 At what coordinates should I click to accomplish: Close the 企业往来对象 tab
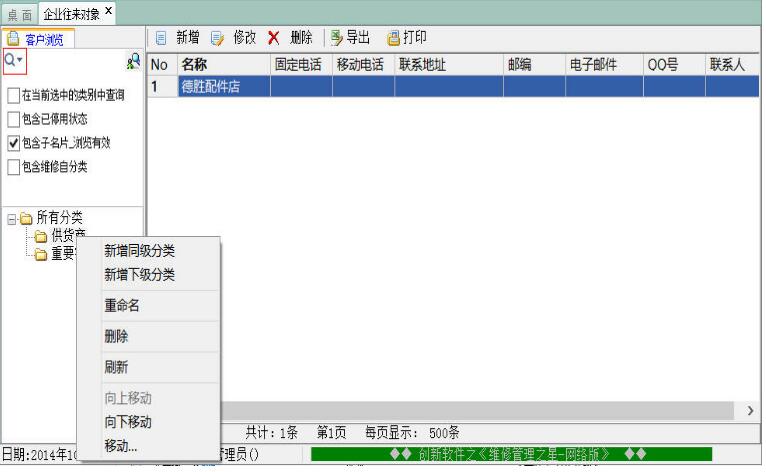tap(109, 11)
